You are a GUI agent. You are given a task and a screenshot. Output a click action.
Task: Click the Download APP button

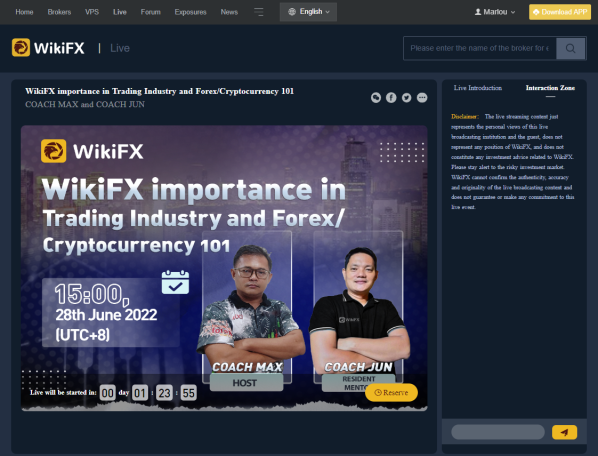click(560, 12)
